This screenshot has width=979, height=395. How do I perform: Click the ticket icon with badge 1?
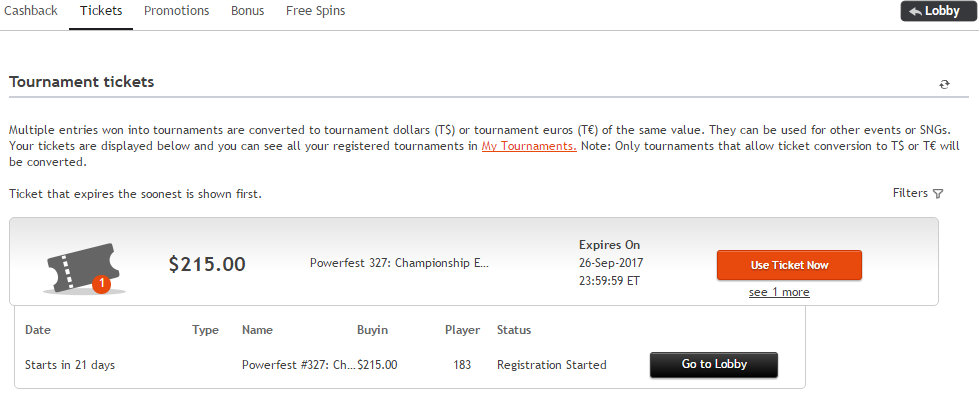tap(84, 268)
